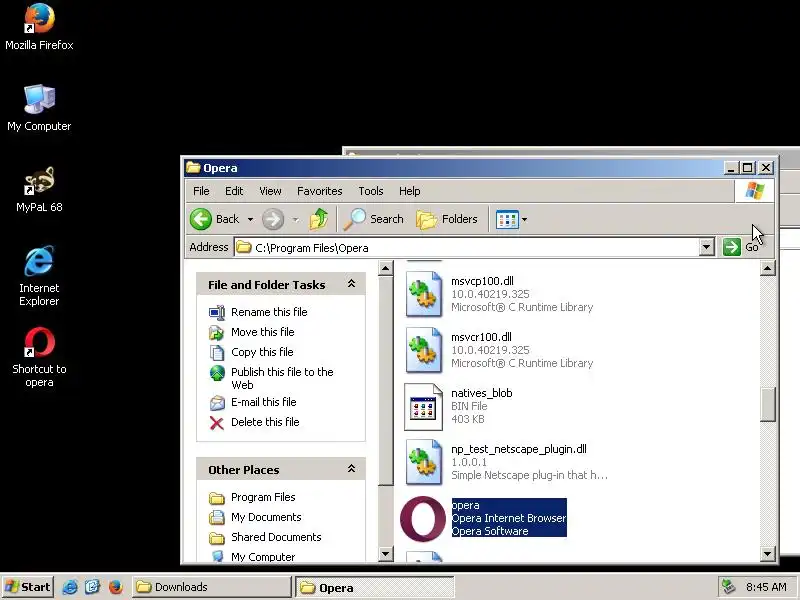Image resolution: width=800 pixels, height=600 pixels.
Task: Expand the Address bar dropdown
Action: (x=706, y=247)
